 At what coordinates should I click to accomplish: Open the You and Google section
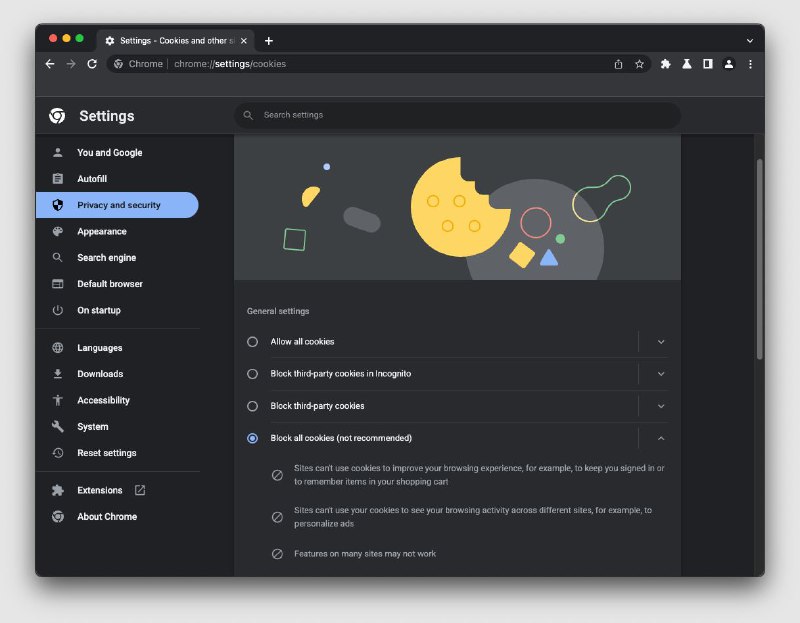pyautogui.click(x=110, y=153)
